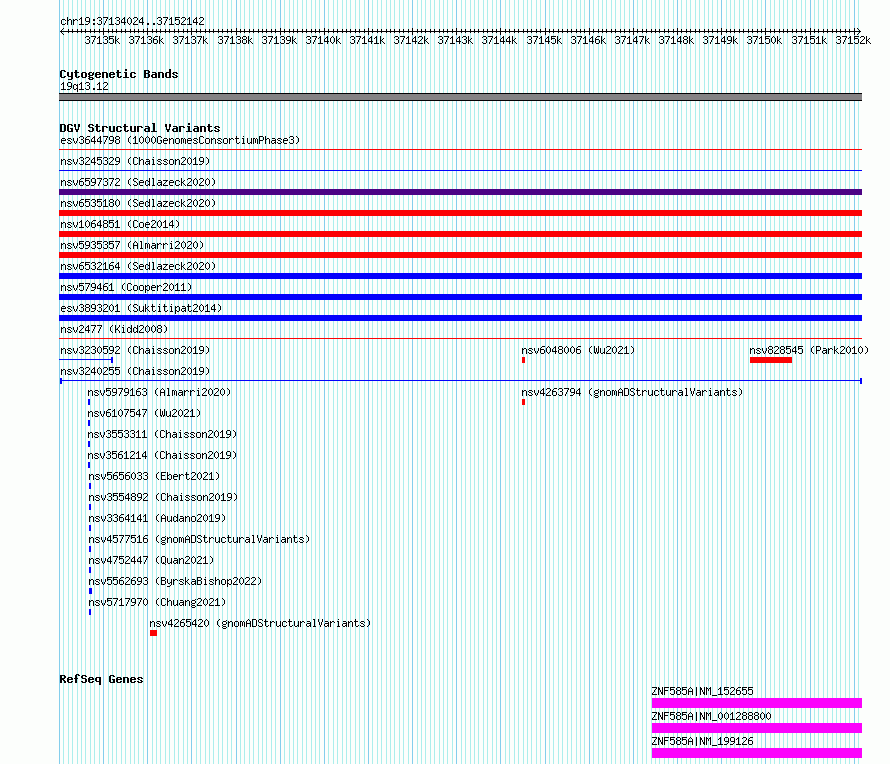
Task: Select nsv5562693 (ByrskaBishop2022) label
Action: [x=175, y=581]
